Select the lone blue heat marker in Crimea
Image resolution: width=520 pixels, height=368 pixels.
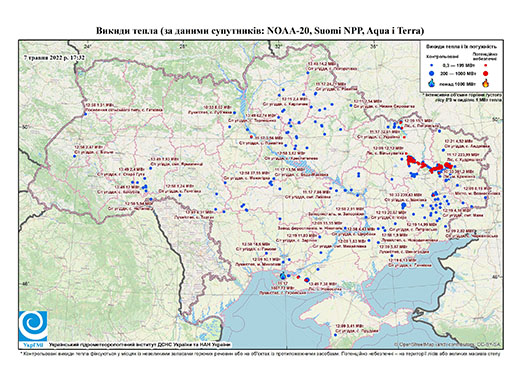[x=335, y=335]
